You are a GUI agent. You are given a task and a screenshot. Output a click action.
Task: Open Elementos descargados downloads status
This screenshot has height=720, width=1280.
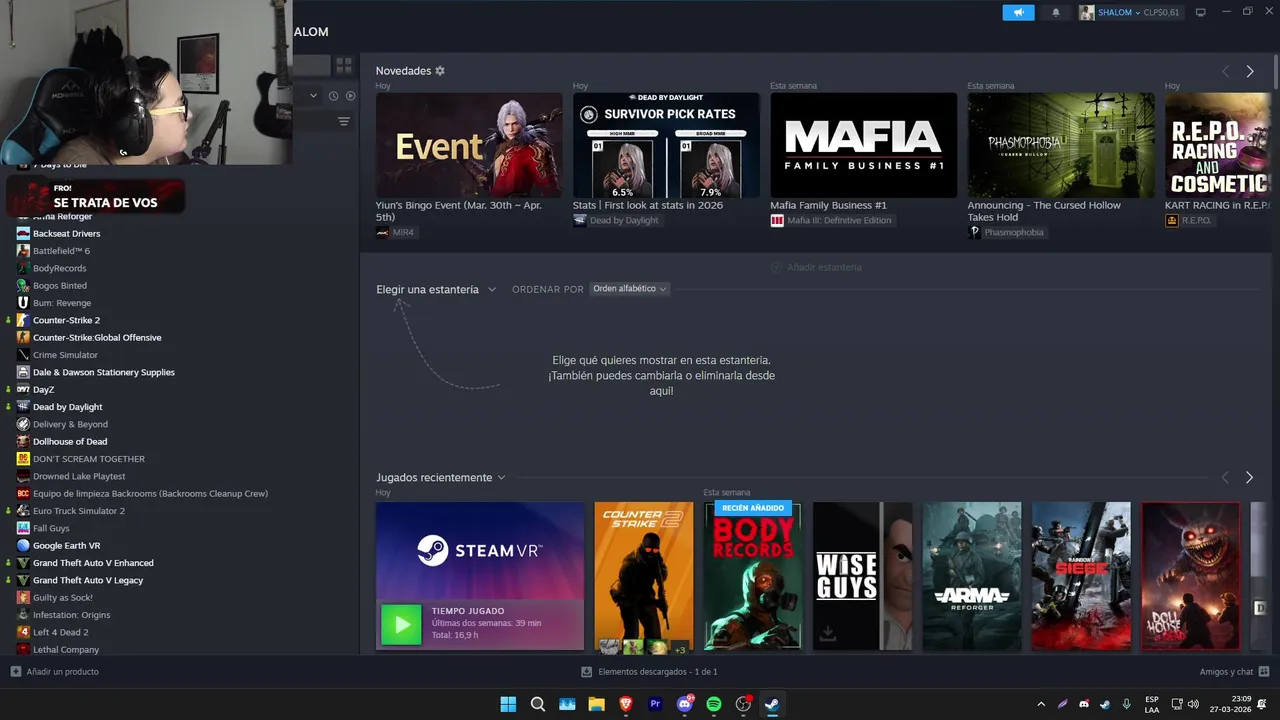click(650, 672)
